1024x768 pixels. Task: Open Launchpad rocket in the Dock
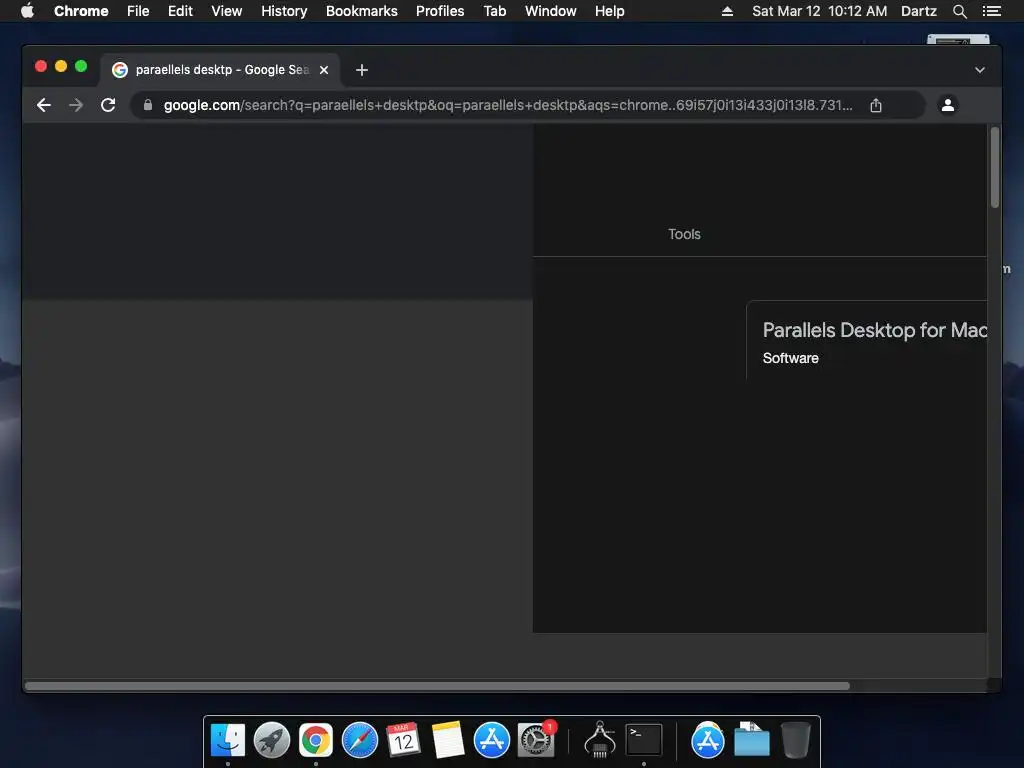(272, 741)
